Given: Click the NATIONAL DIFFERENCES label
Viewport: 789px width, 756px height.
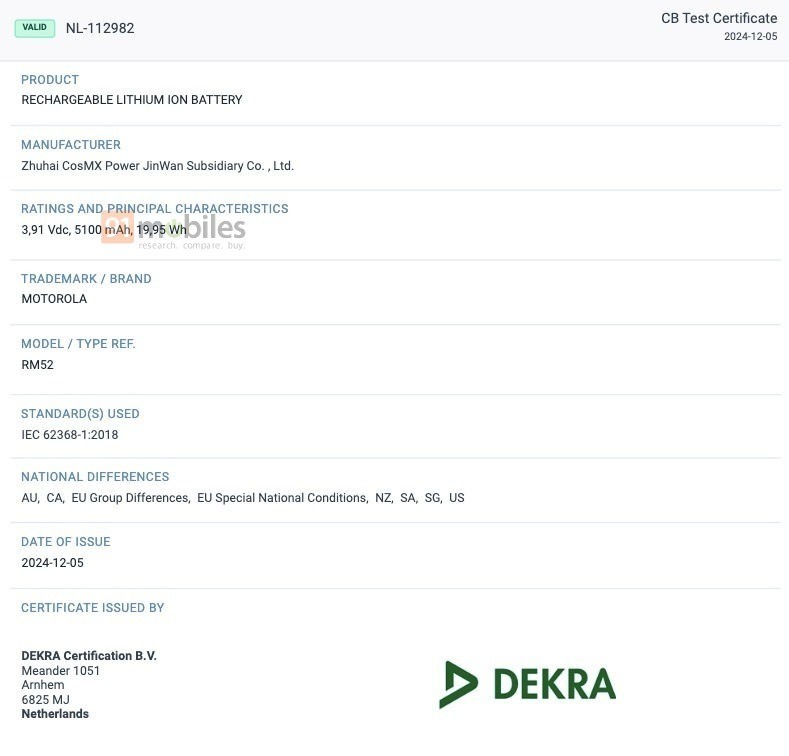Looking at the screenshot, I should [x=95, y=476].
